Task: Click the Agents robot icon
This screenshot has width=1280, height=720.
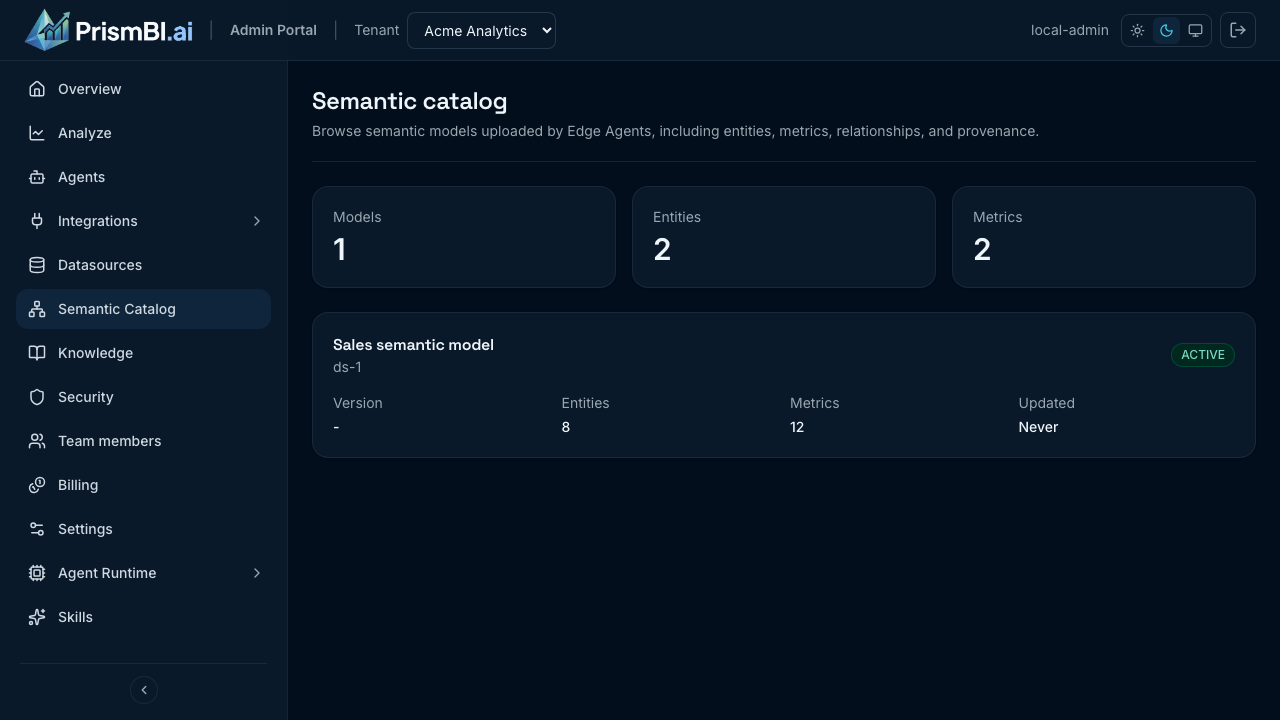Action: coord(37,177)
